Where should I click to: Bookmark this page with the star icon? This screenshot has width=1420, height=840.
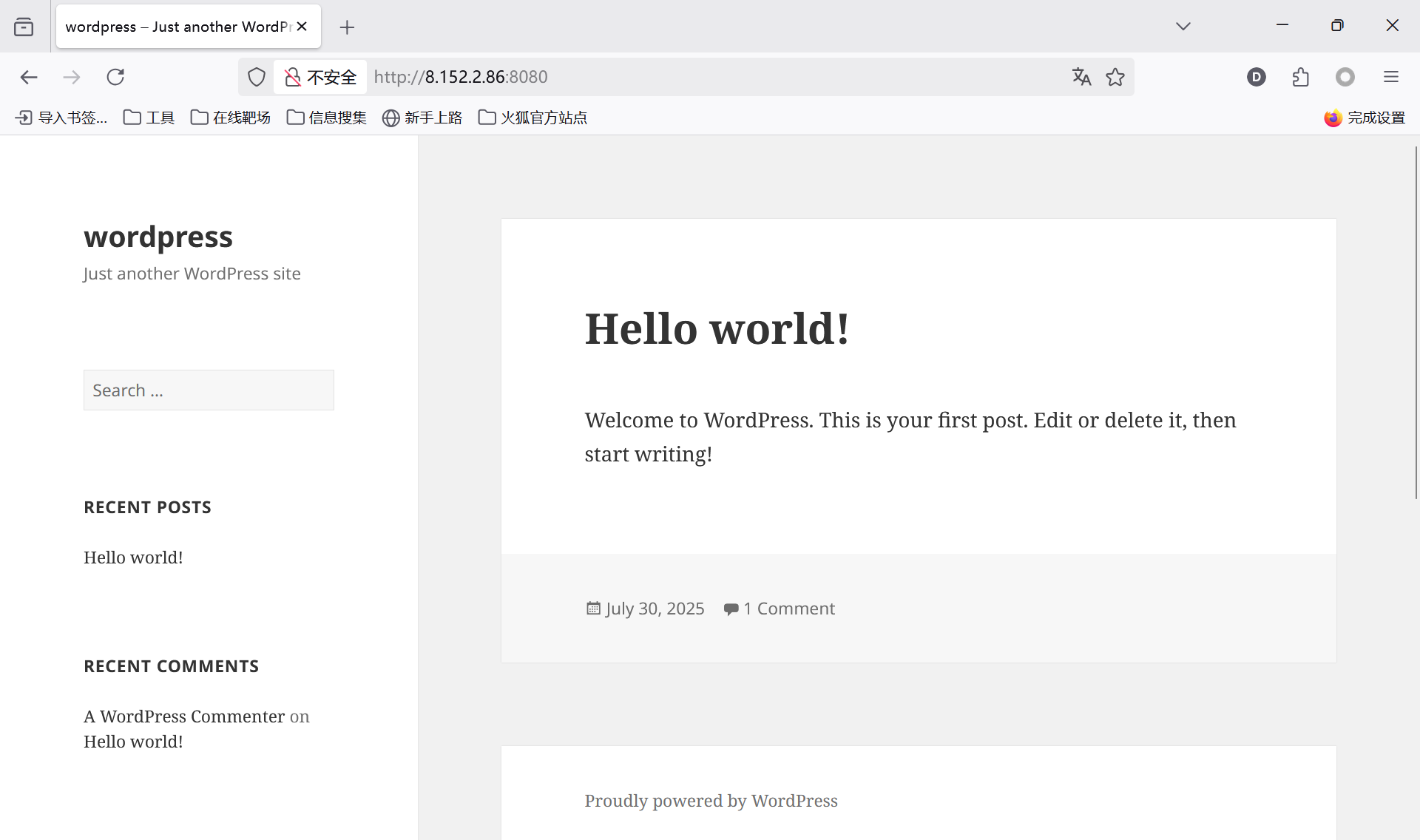[x=1115, y=77]
